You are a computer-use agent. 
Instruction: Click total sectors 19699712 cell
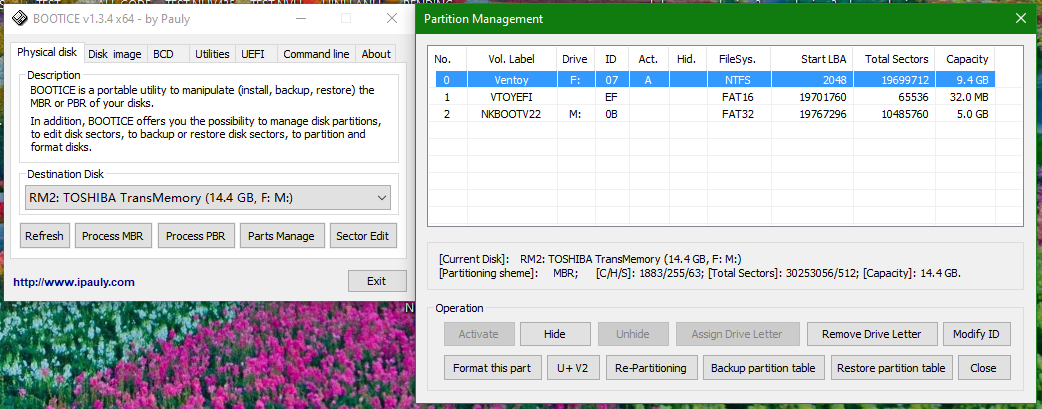click(894, 80)
